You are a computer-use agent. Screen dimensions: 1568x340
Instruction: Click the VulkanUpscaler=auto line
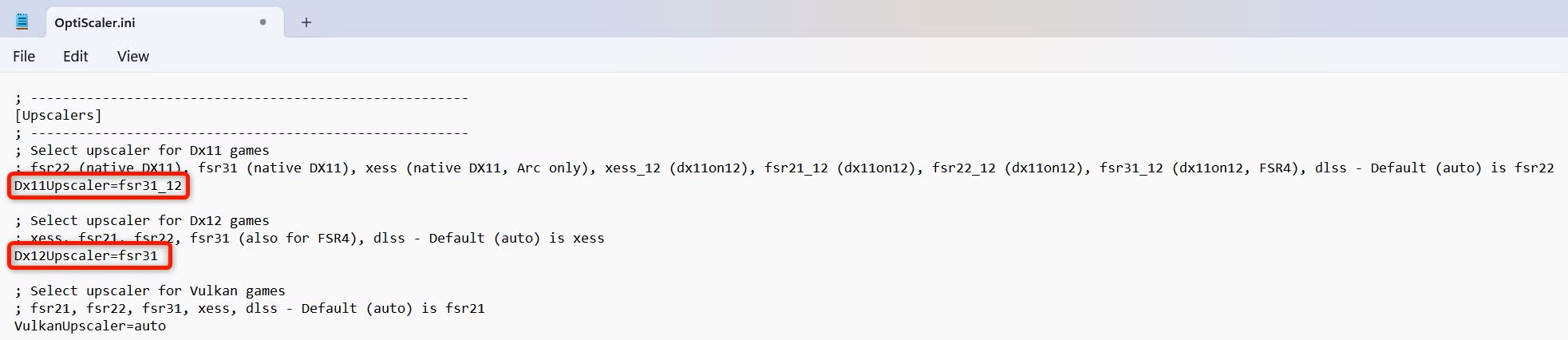tap(90, 326)
